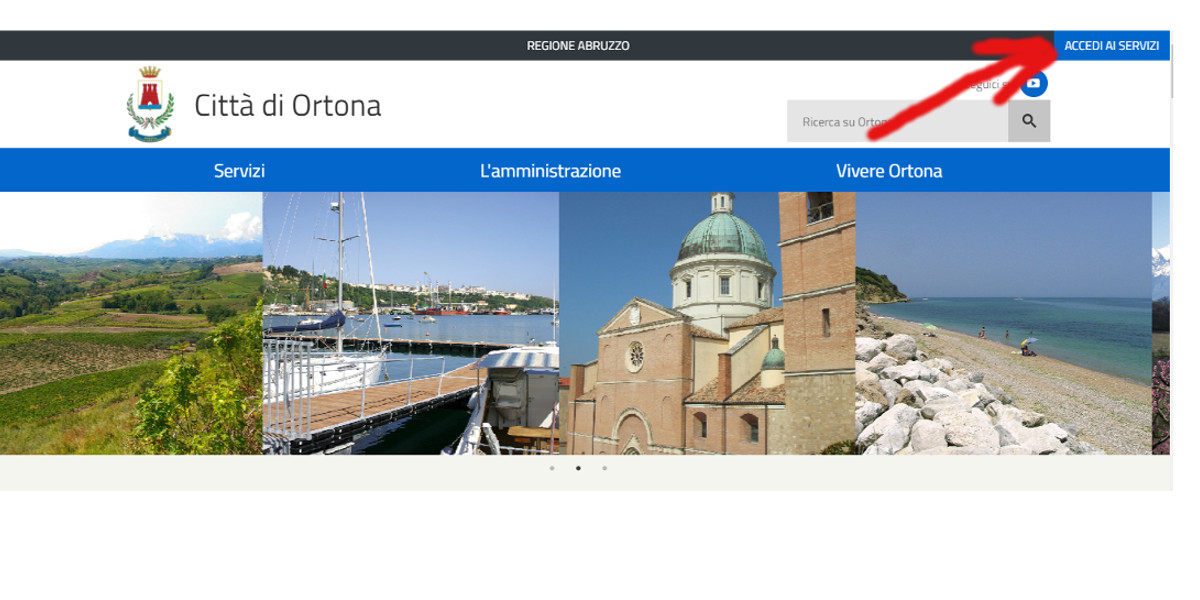Image resolution: width=1200 pixels, height=600 pixels.
Task: Click the magnifying glass search button
Action: [x=1029, y=122]
